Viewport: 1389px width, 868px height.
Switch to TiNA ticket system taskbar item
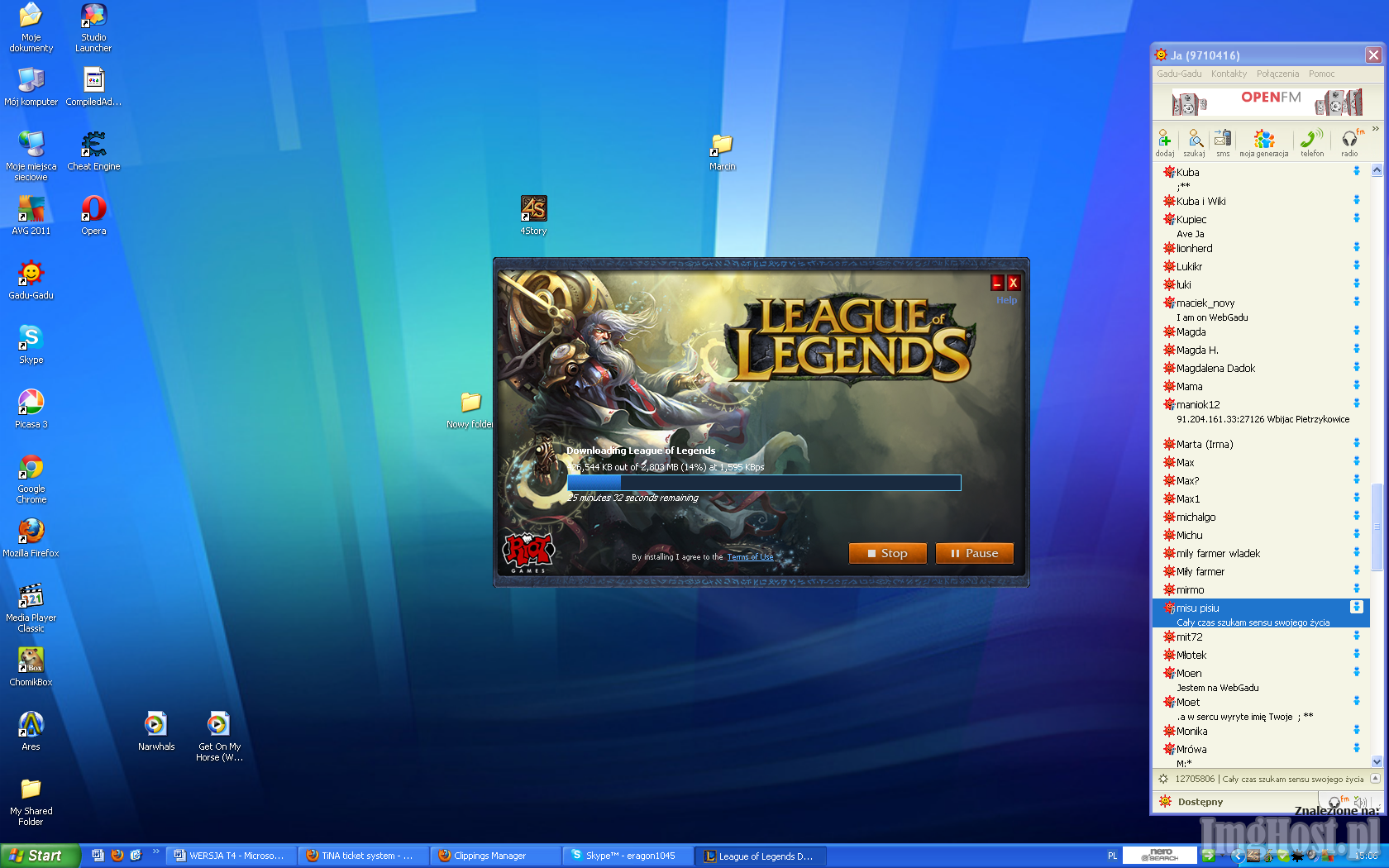[x=362, y=856]
